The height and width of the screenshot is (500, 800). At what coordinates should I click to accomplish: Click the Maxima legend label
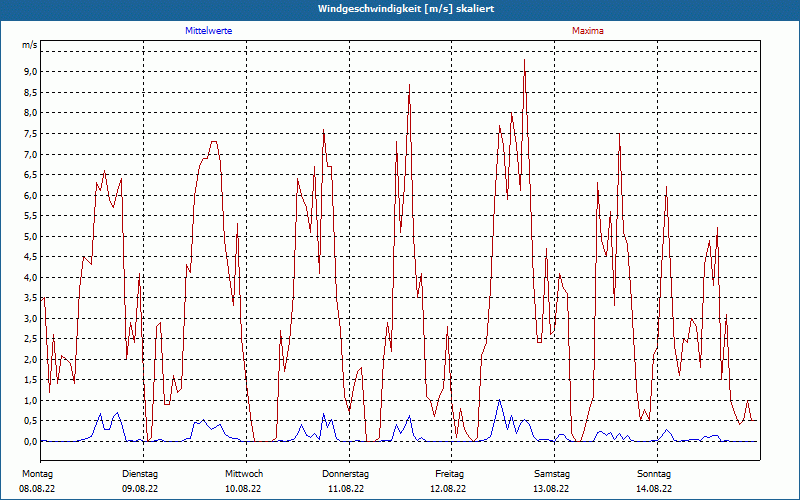588,31
